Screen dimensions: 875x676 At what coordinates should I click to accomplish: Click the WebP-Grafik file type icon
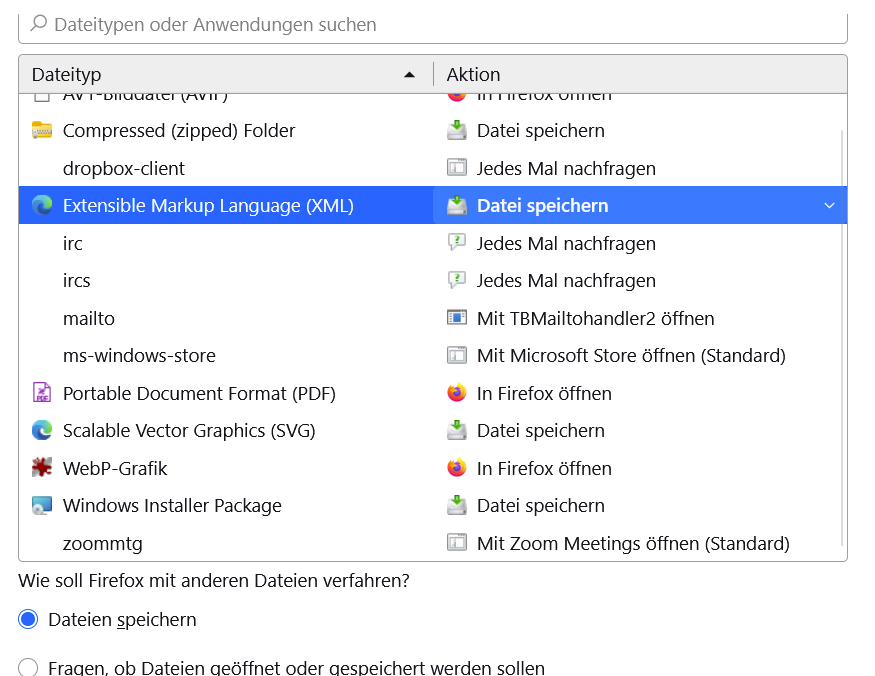(x=42, y=468)
